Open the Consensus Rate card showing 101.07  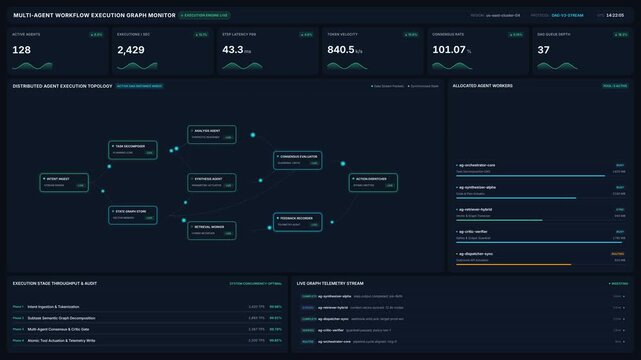(x=477, y=51)
